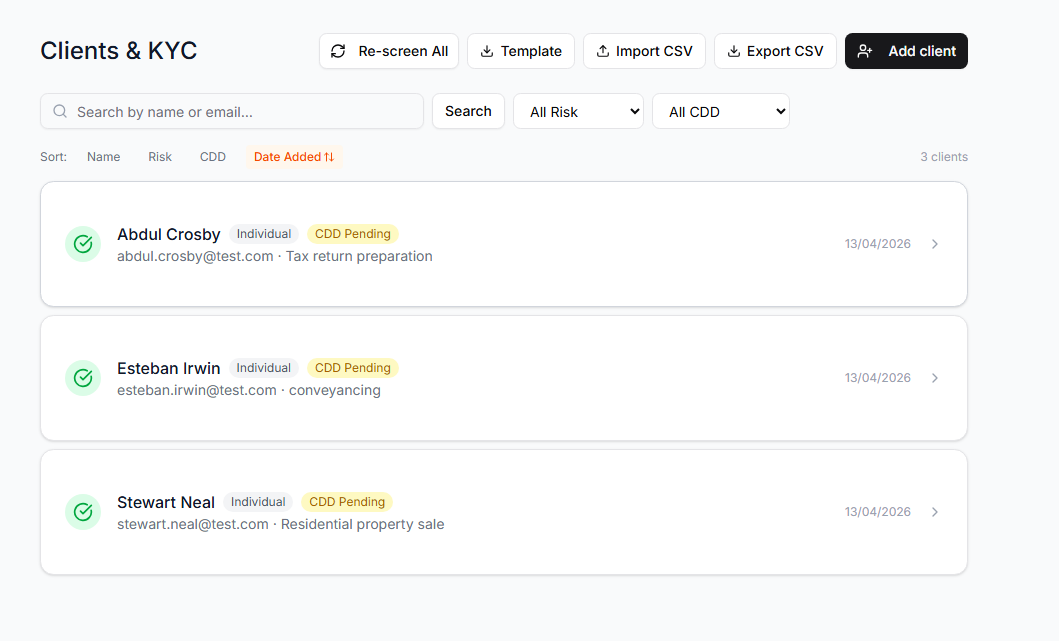Open the All Risk dropdown
1059x641 pixels.
coord(578,111)
